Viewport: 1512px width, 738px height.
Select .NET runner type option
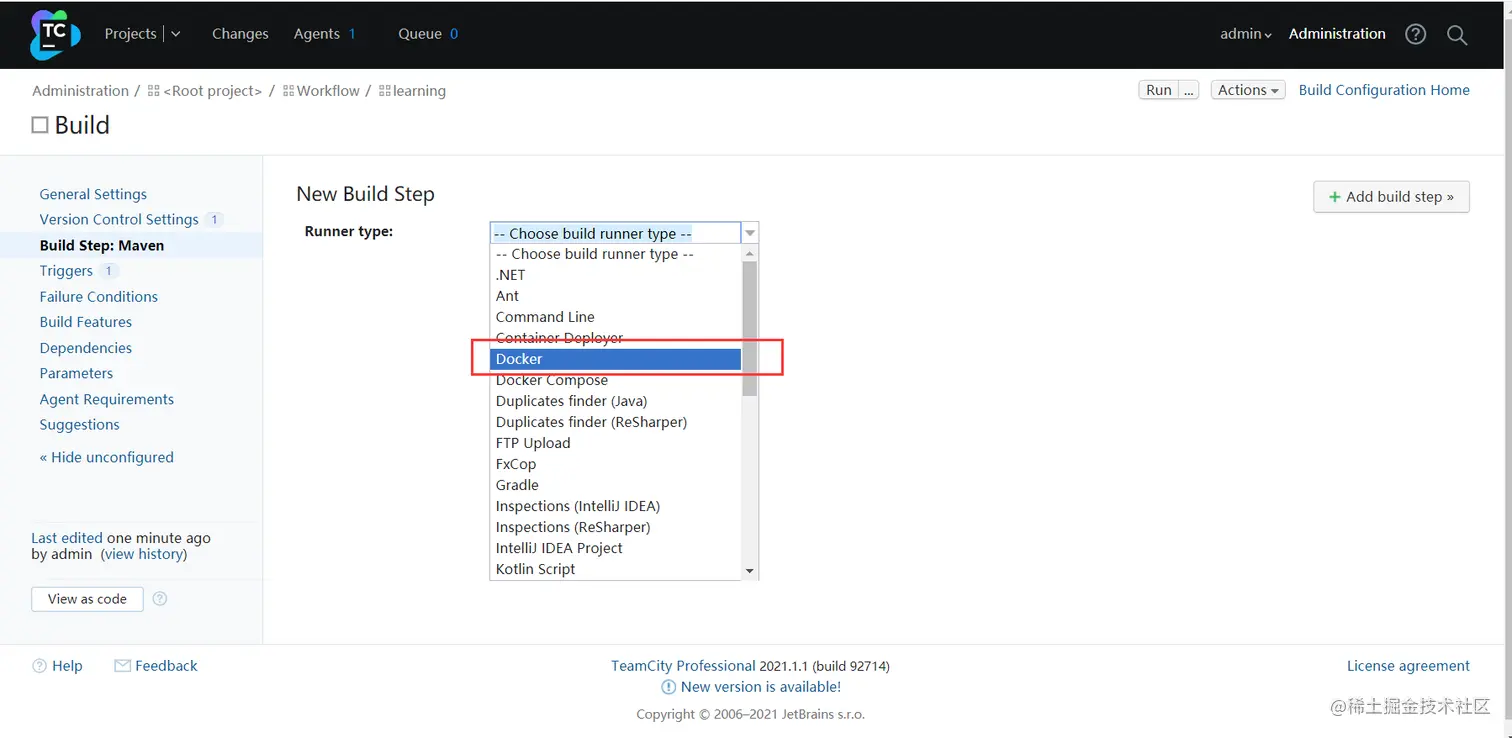point(616,275)
